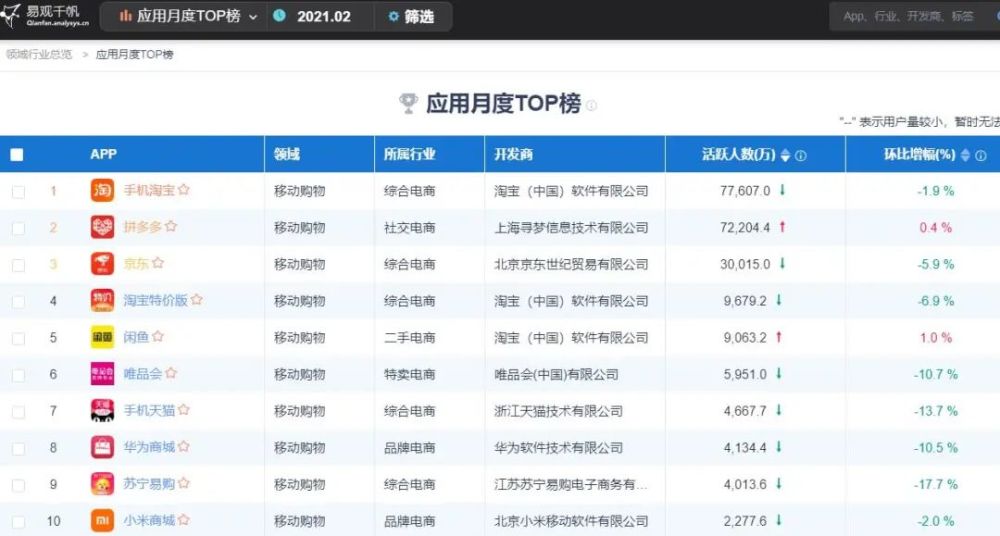Favorite 拼多多 with its star icon
Viewport: 1000px width, 536px height.
pos(170,226)
